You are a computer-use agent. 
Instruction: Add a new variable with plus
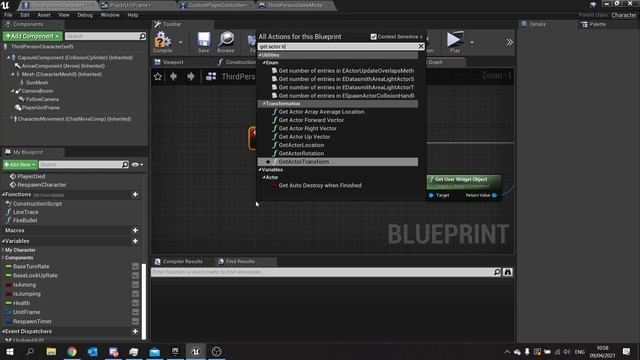click(x=135, y=241)
